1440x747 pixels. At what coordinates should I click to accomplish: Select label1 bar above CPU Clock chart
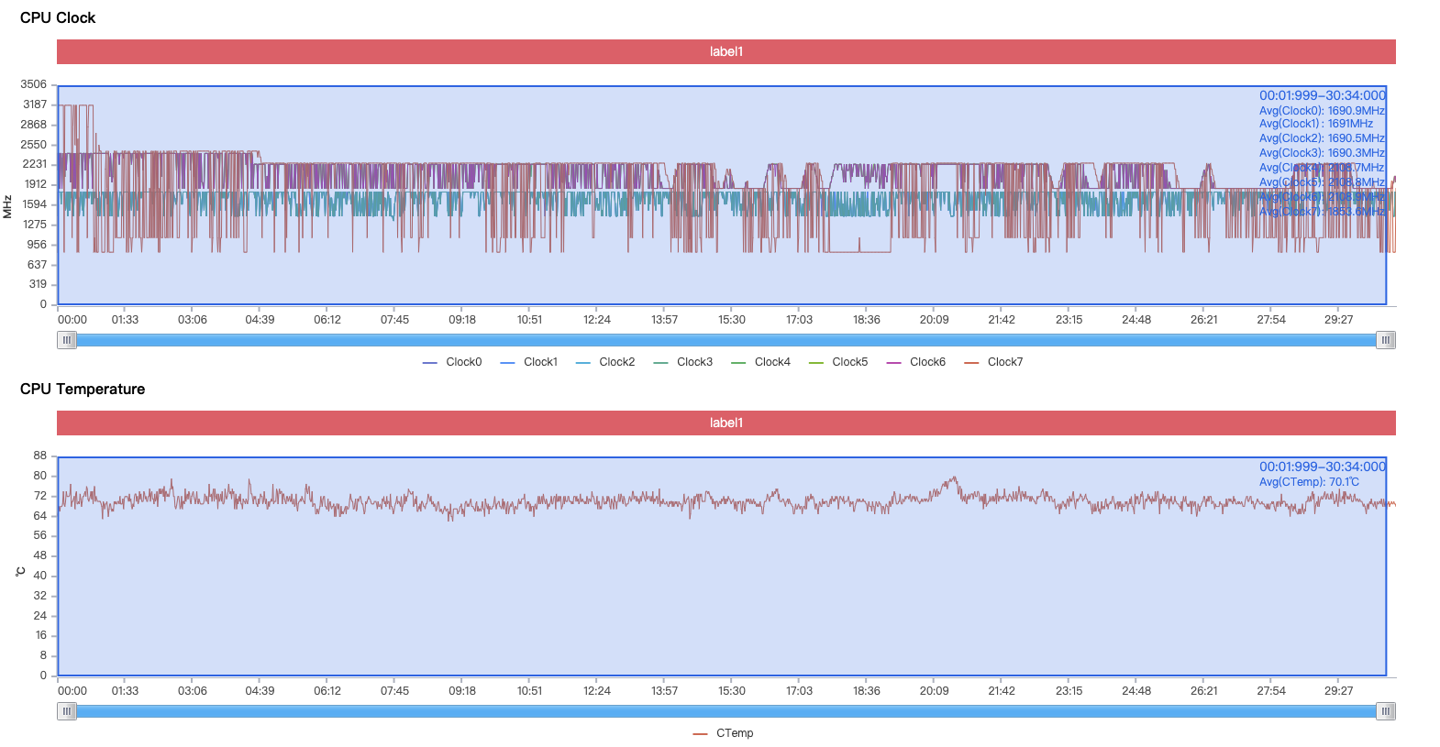pyautogui.click(x=726, y=52)
